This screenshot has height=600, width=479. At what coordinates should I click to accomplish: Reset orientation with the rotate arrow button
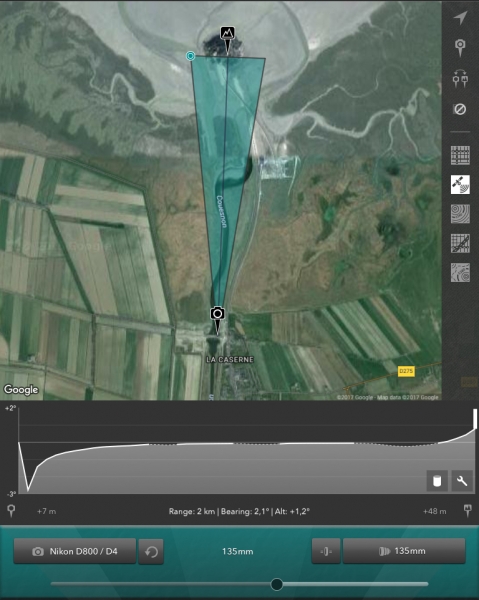coord(151,551)
